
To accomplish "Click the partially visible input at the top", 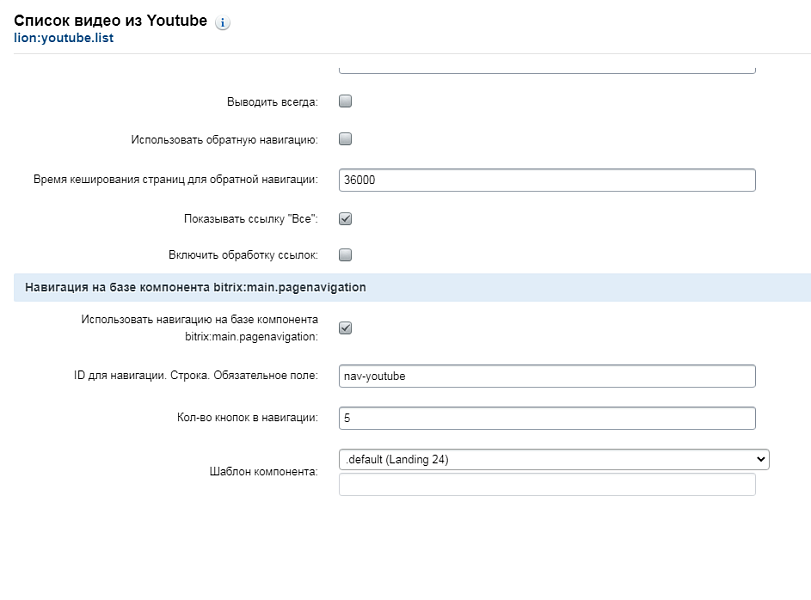I will pyautogui.click(x=546, y=69).
